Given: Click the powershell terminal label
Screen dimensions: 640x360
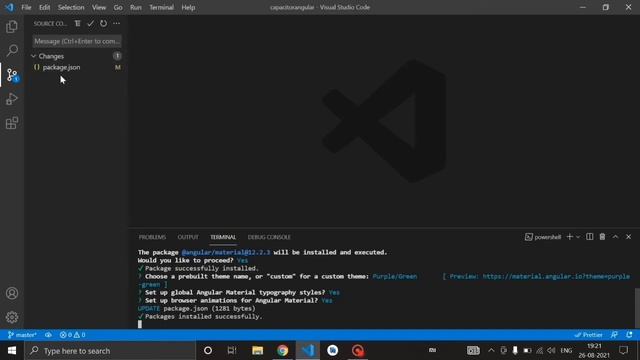Looking at the screenshot, I should pos(543,237).
